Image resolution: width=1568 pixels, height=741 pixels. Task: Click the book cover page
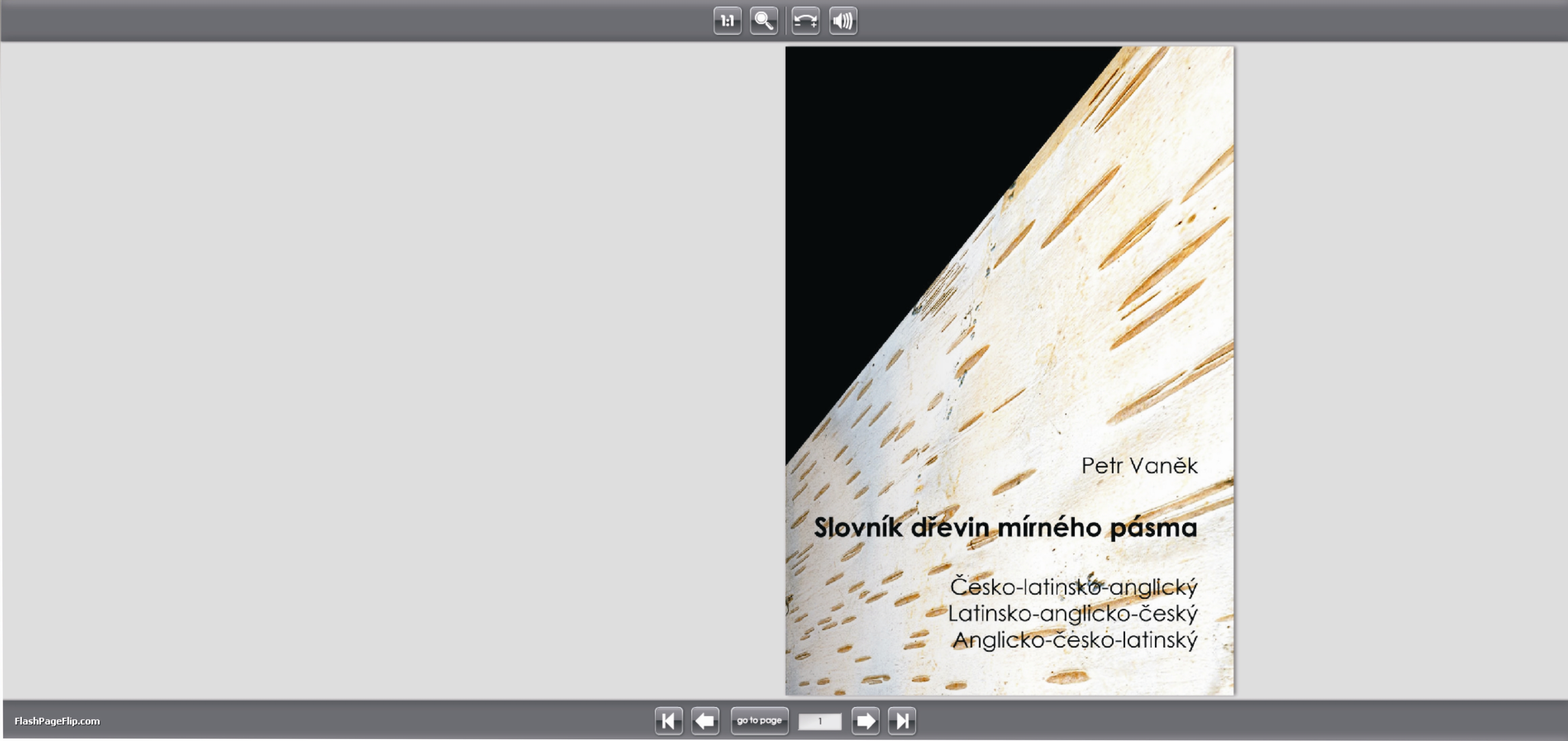(1009, 370)
